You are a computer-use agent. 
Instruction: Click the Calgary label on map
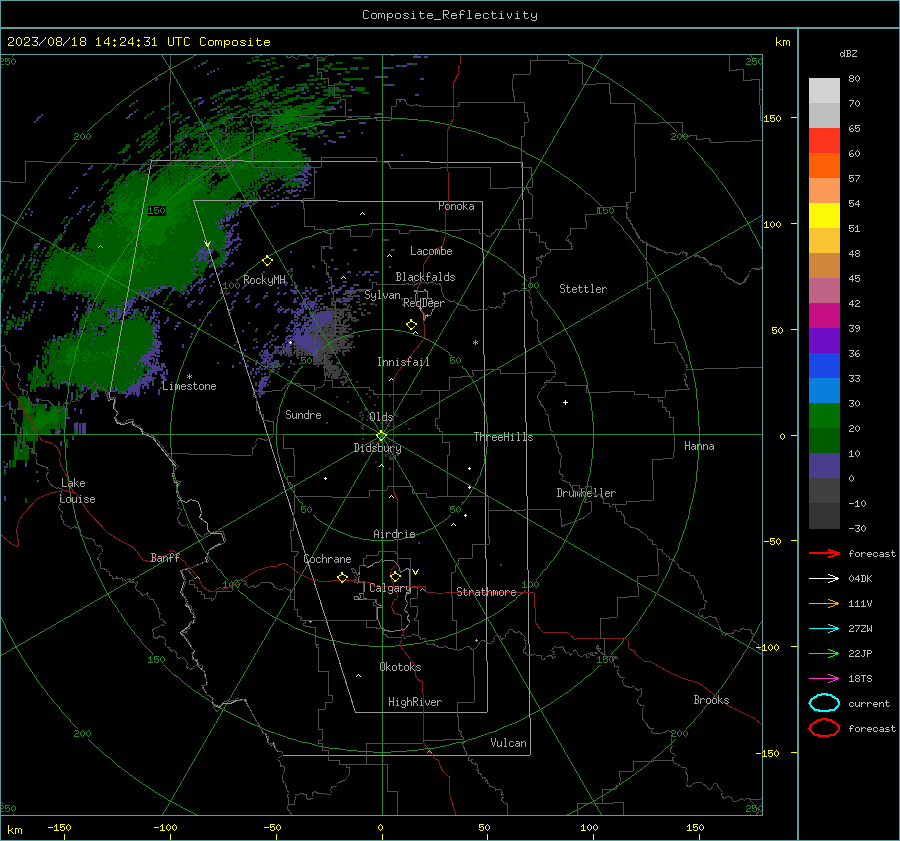[x=390, y=588]
